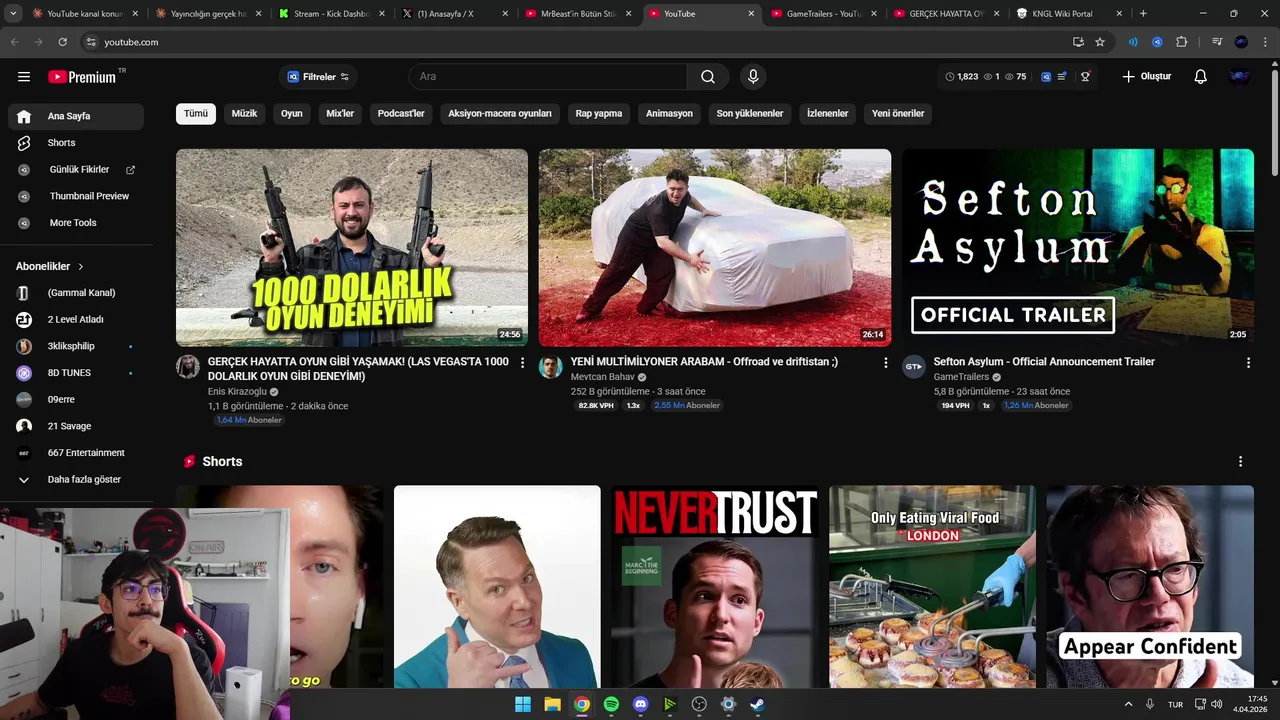1280x720 pixels.
Task: Click the vidIQ clock stat 1,823
Action: [962, 77]
